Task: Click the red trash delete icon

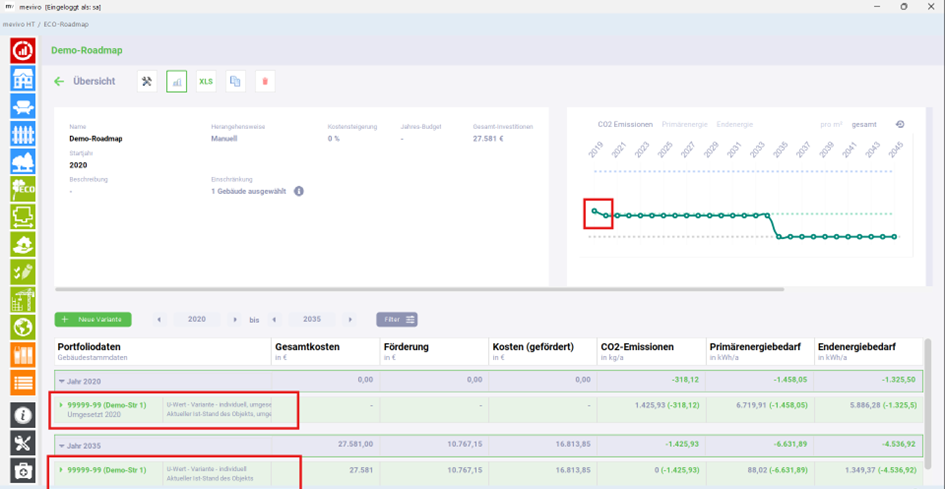Action: tap(265, 81)
